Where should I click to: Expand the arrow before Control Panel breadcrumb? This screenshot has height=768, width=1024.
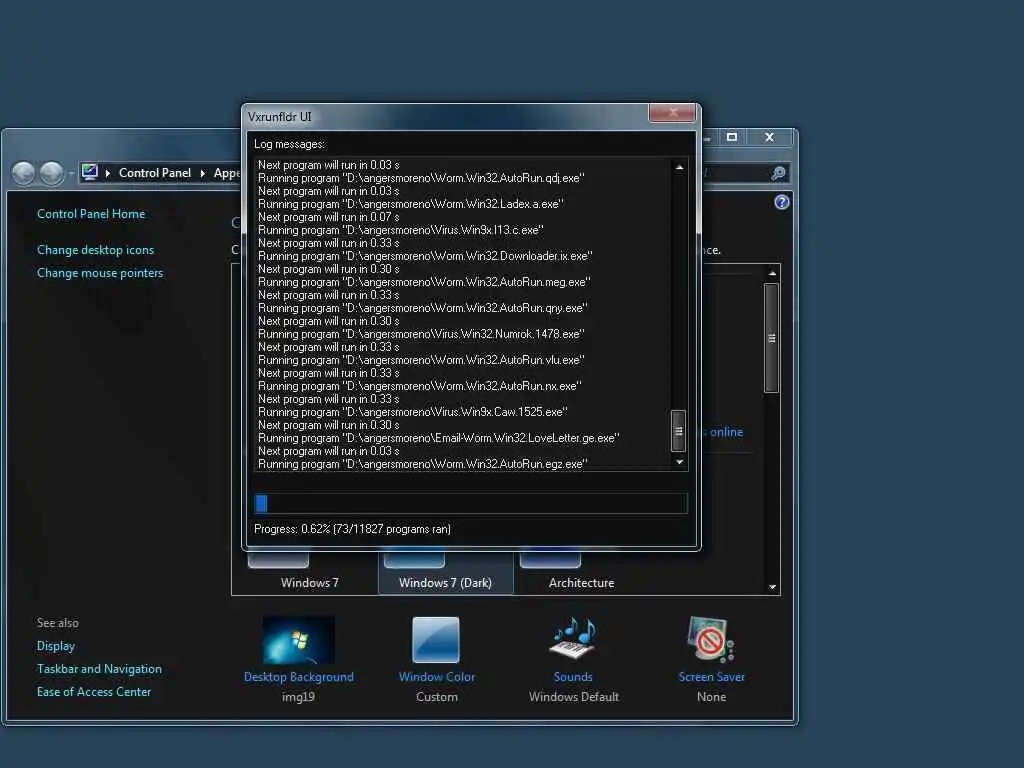pyautogui.click(x=108, y=173)
